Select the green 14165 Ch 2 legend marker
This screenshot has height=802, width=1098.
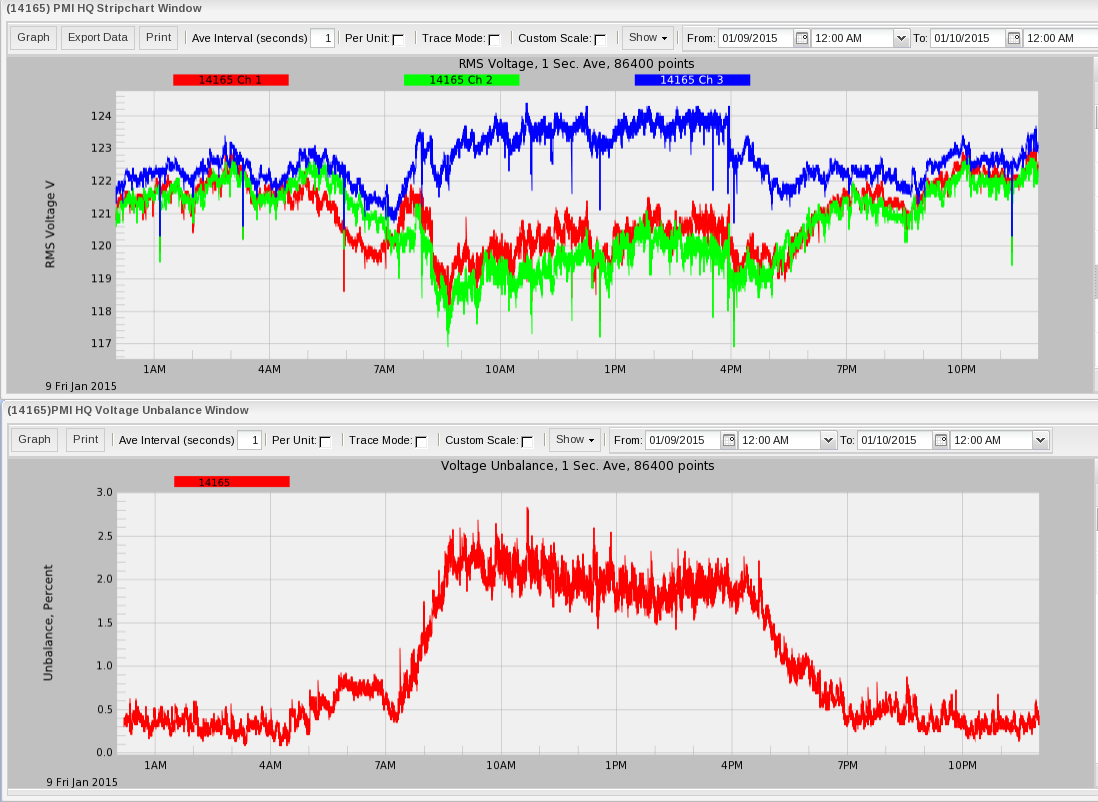(x=461, y=80)
